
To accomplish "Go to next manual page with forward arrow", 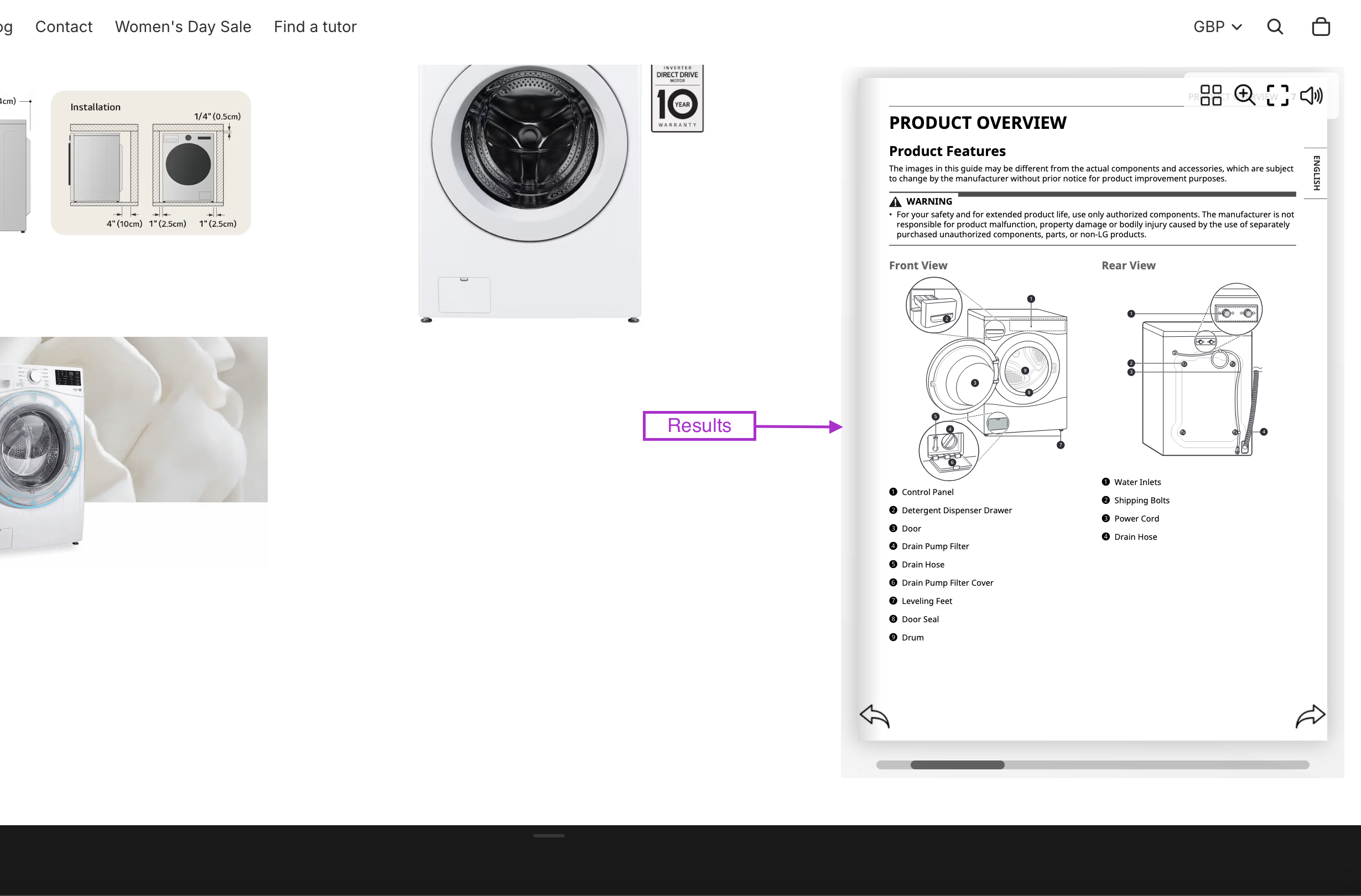I will click(1310, 715).
